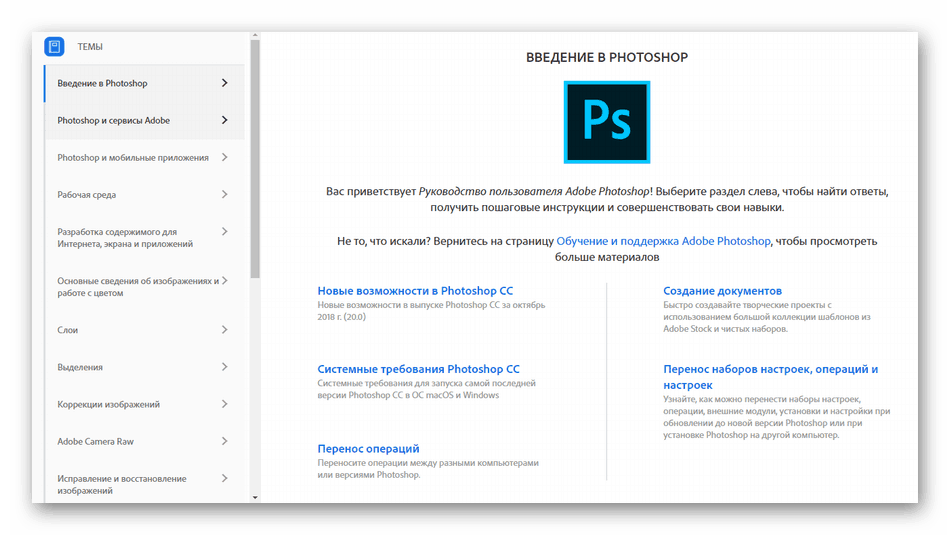Click the sidebar scrollbar down arrow
Viewport: 950px width, 535px height.
[x=255, y=497]
